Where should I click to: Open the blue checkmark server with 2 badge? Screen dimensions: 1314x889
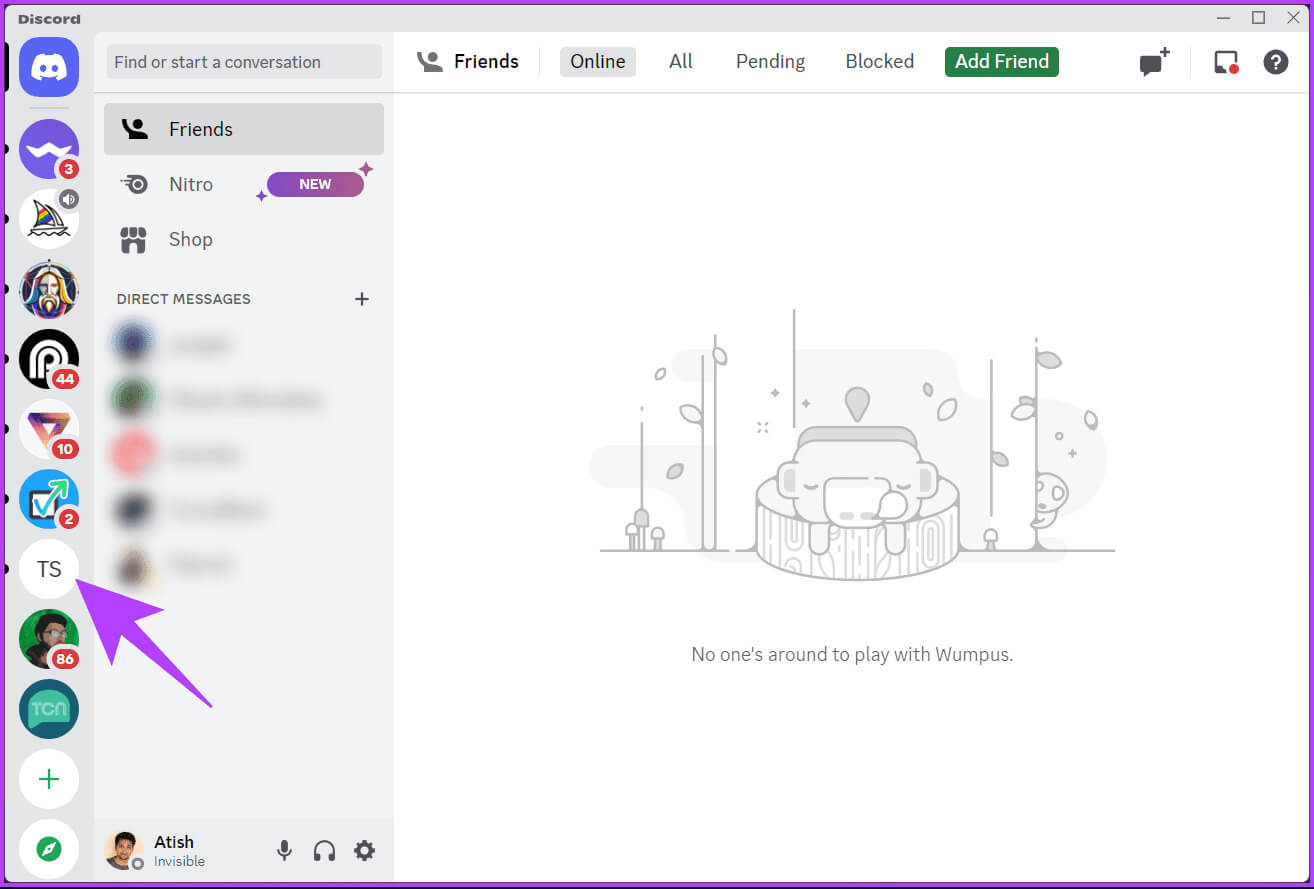pyautogui.click(x=49, y=499)
